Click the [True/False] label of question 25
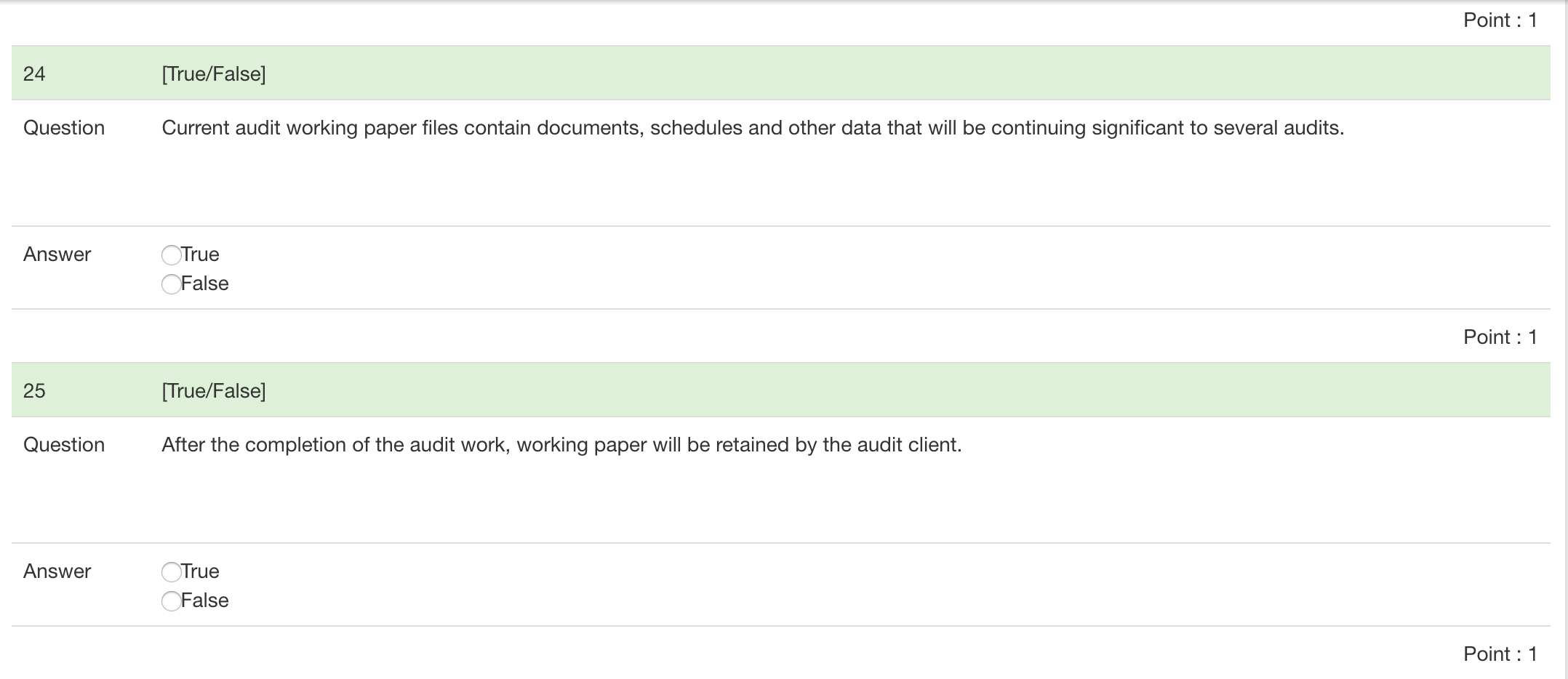Screen dimensions: 1568x679 tap(214, 390)
